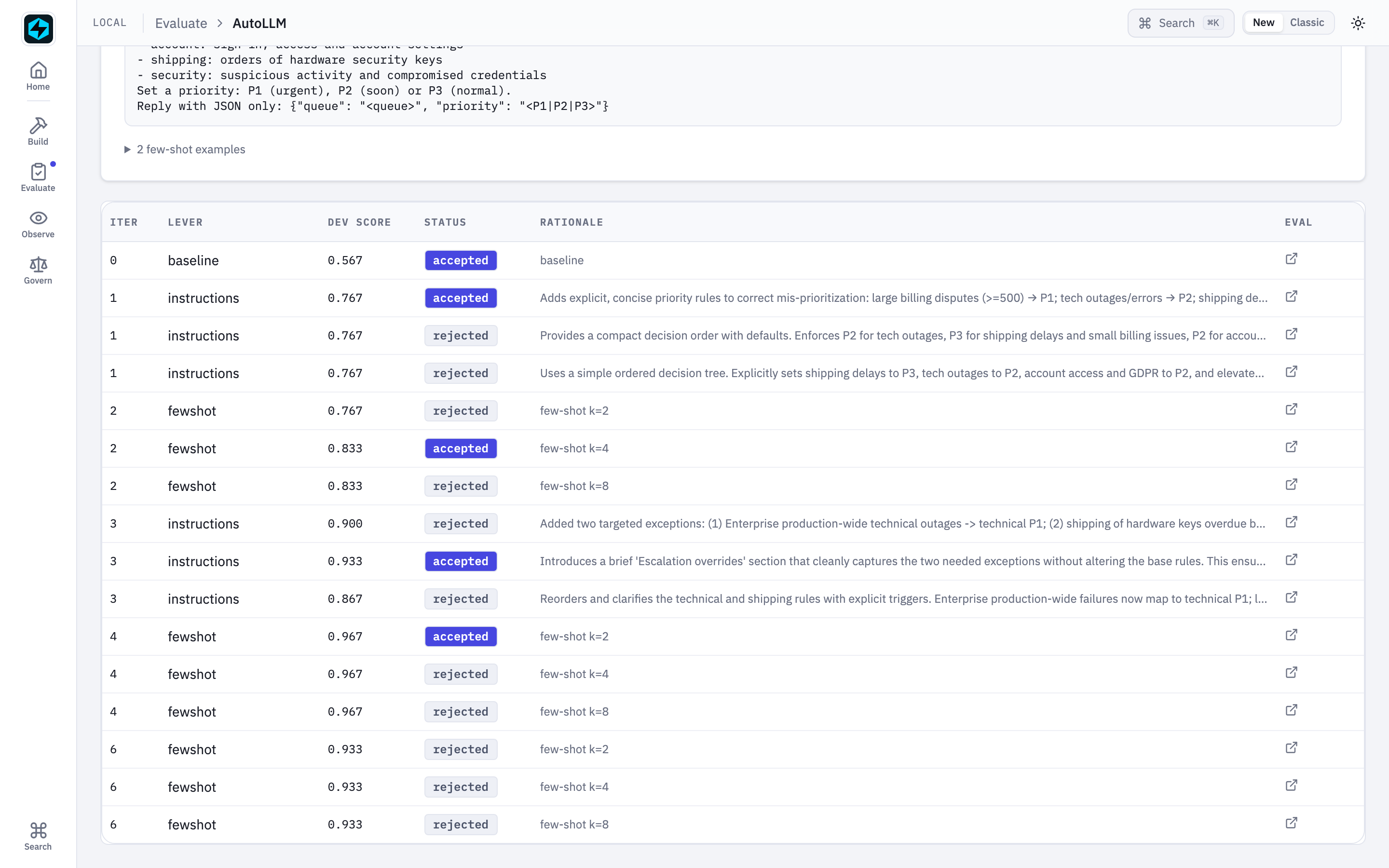Click the 0.867 dev score value
This screenshot has height=868, width=1389.
click(345, 599)
